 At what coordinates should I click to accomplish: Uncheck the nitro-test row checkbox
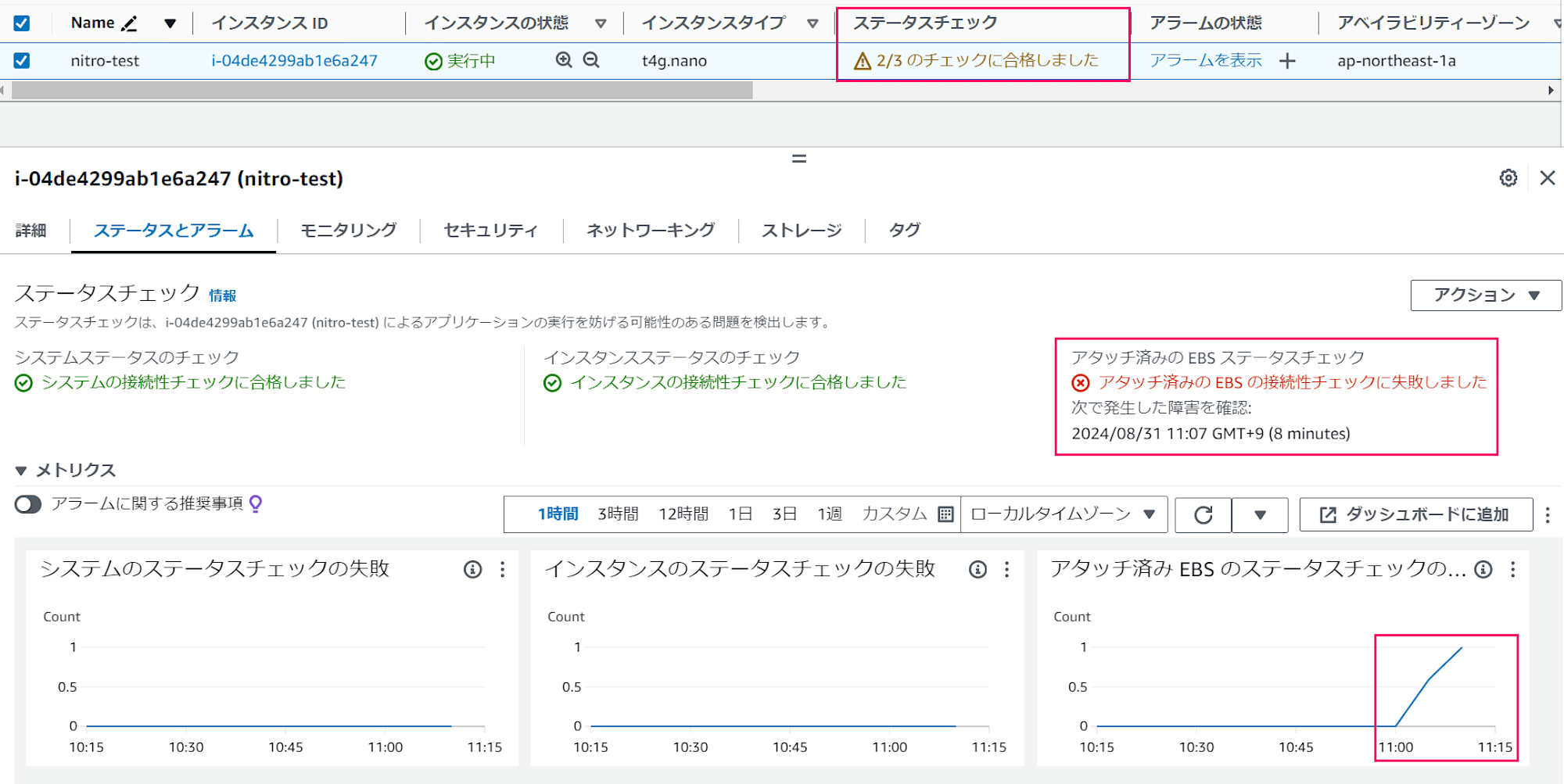pos(22,60)
